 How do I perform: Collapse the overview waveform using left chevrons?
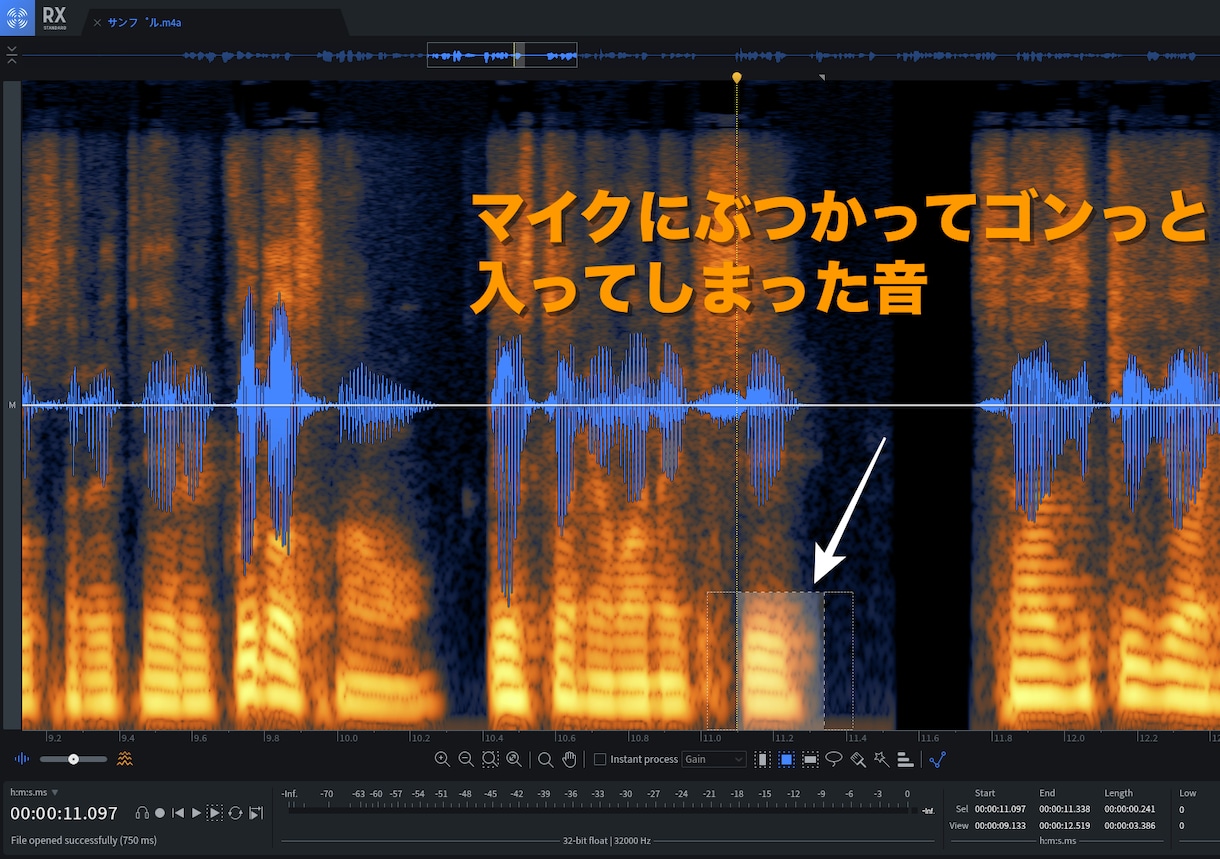(11, 55)
